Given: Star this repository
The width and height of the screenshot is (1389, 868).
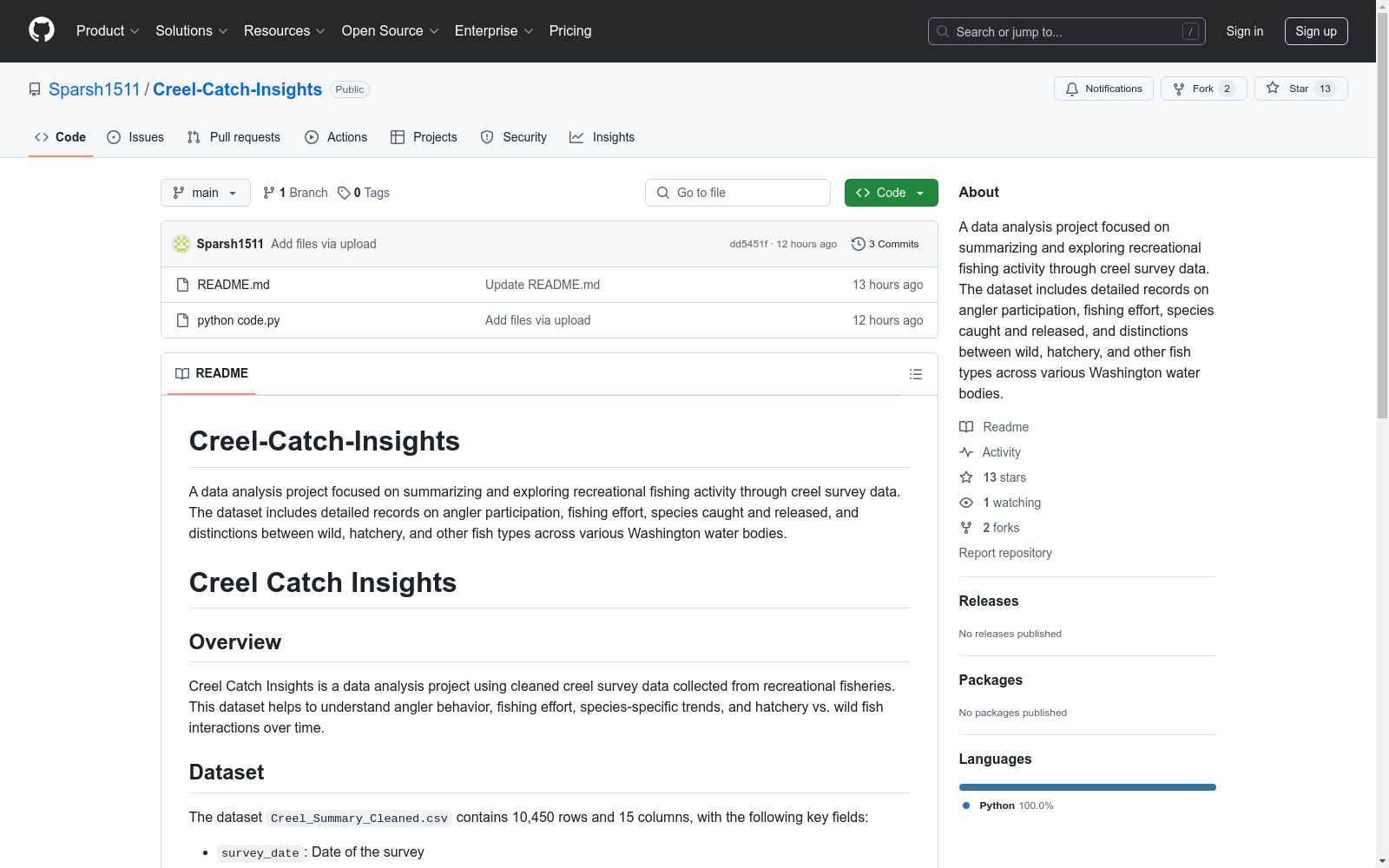Looking at the screenshot, I should click(1301, 89).
